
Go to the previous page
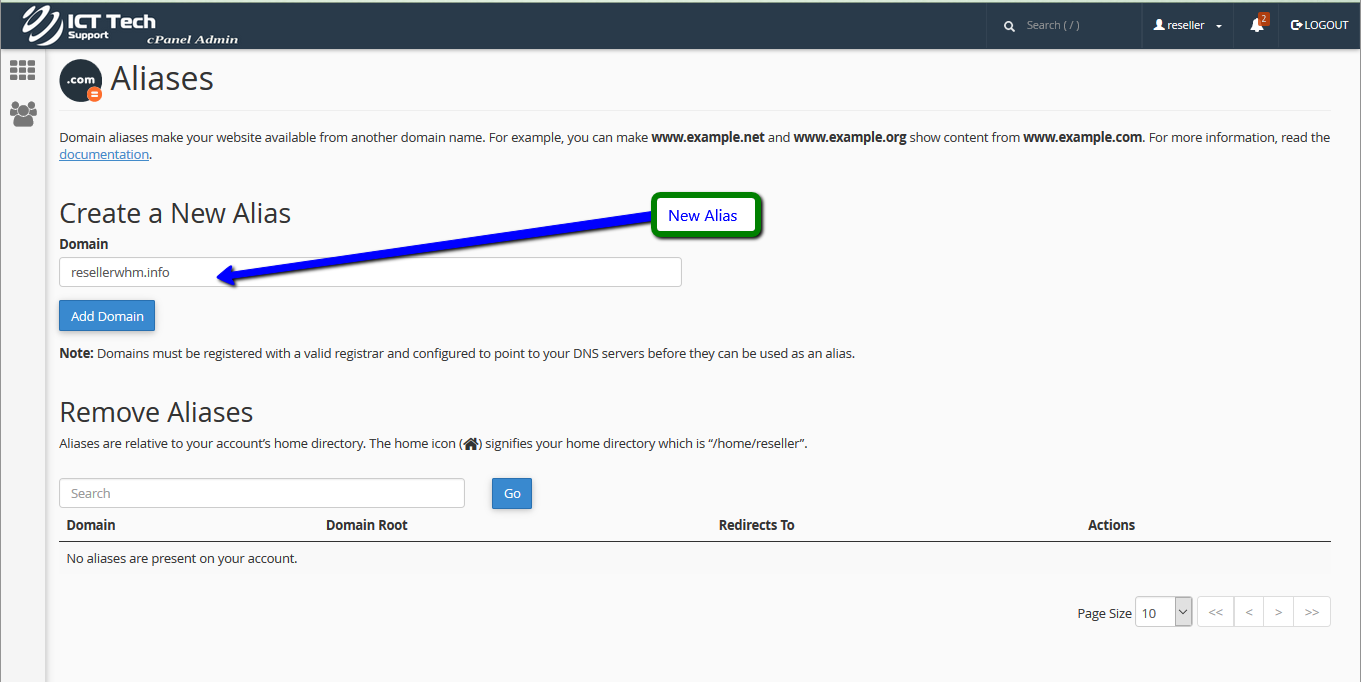tap(1248, 612)
